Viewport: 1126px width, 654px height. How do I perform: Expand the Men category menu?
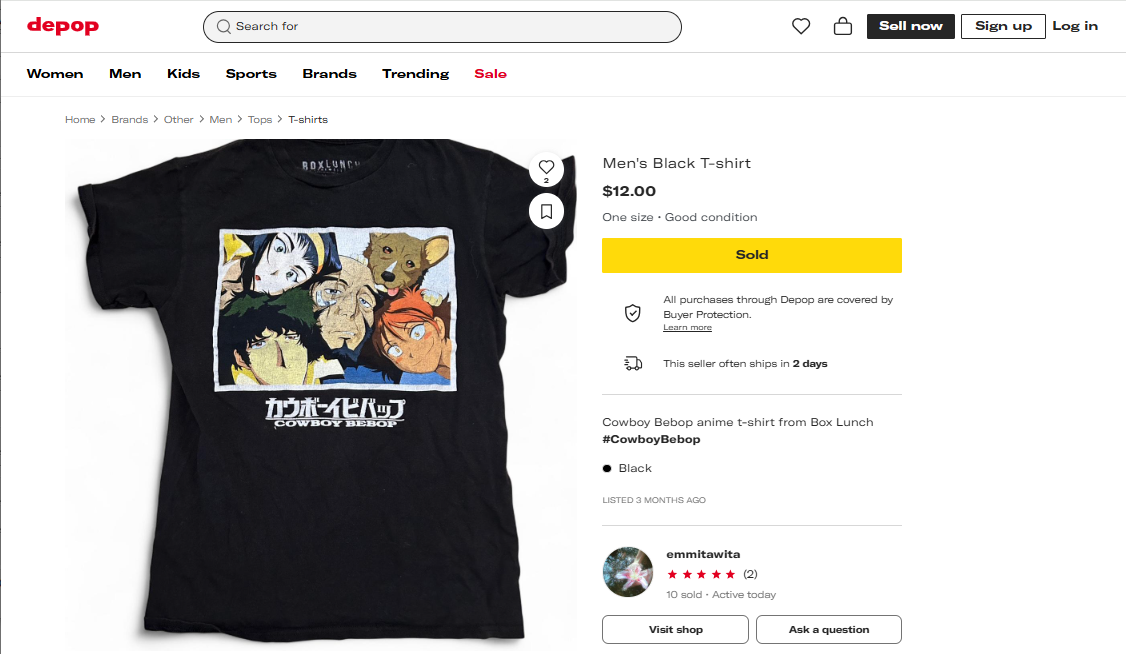(125, 73)
